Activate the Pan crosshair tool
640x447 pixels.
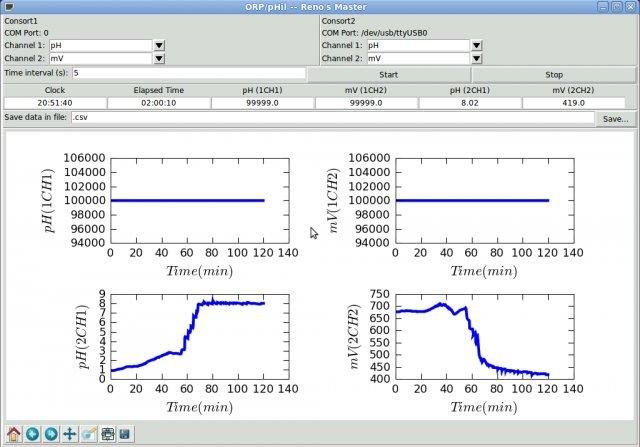[70, 434]
